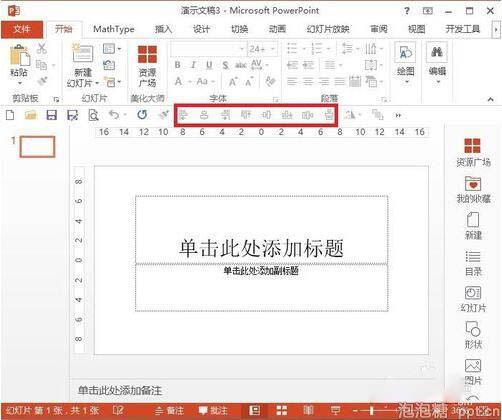
Task: Open 图片 (Pictures) in the side panel
Action: pos(473,372)
